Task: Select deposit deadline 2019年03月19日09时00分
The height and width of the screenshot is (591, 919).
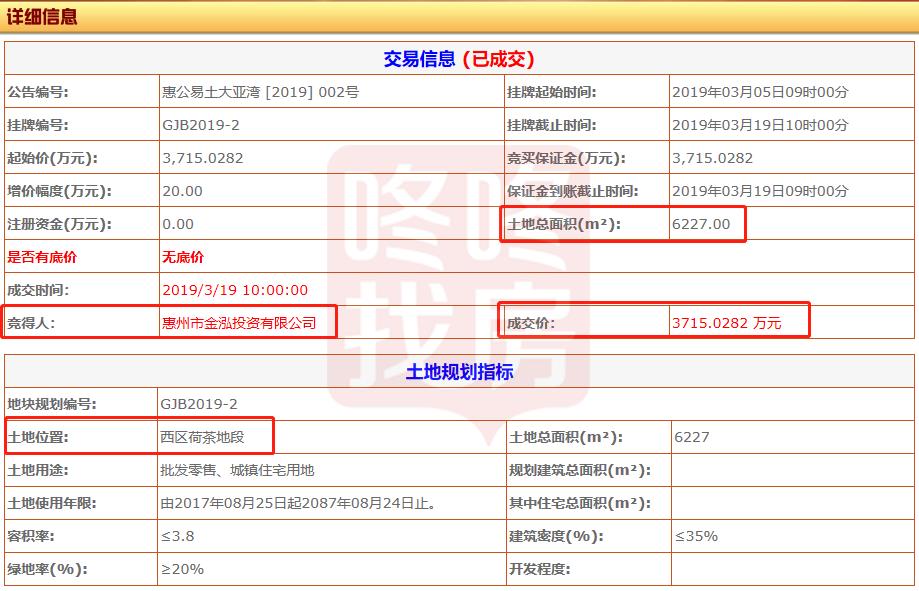Action: [760, 191]
